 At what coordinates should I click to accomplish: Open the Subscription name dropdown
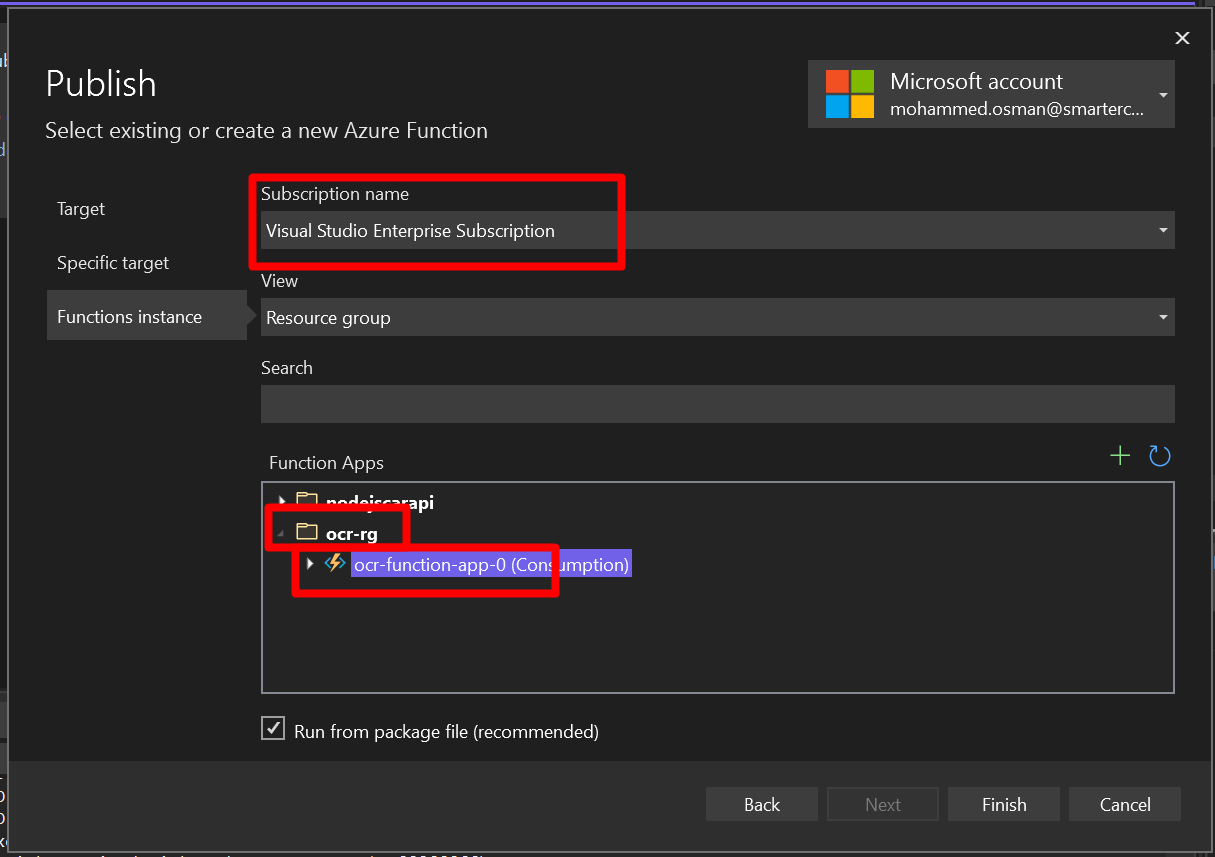pos(717,230)
